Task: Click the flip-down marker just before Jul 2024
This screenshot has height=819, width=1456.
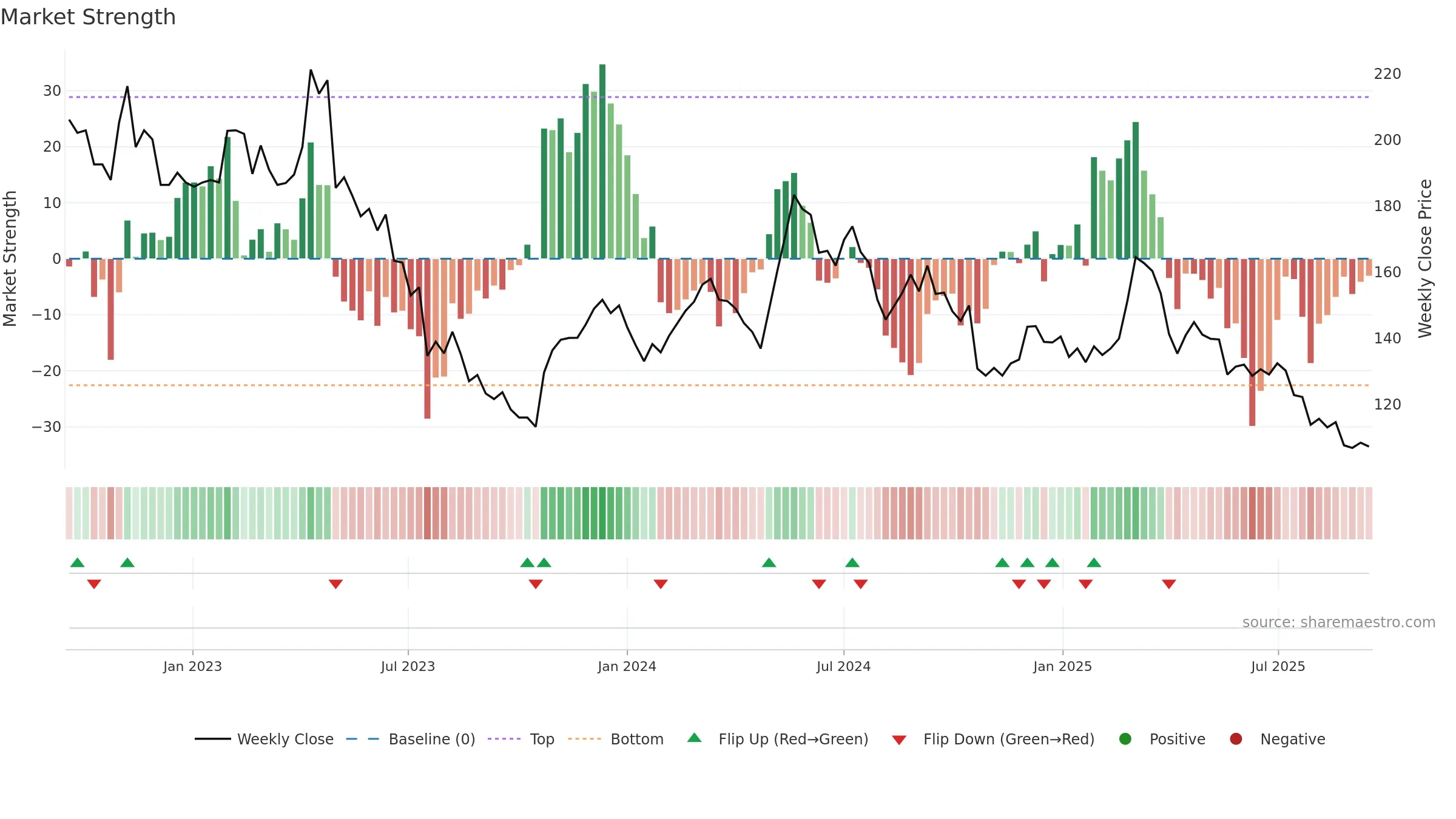Action: coord(819,584)
